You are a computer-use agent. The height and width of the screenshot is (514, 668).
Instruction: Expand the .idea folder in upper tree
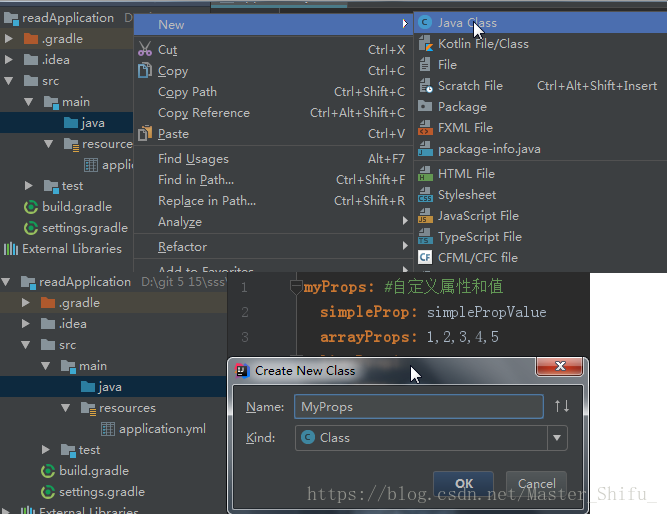[x=8, y=60]
